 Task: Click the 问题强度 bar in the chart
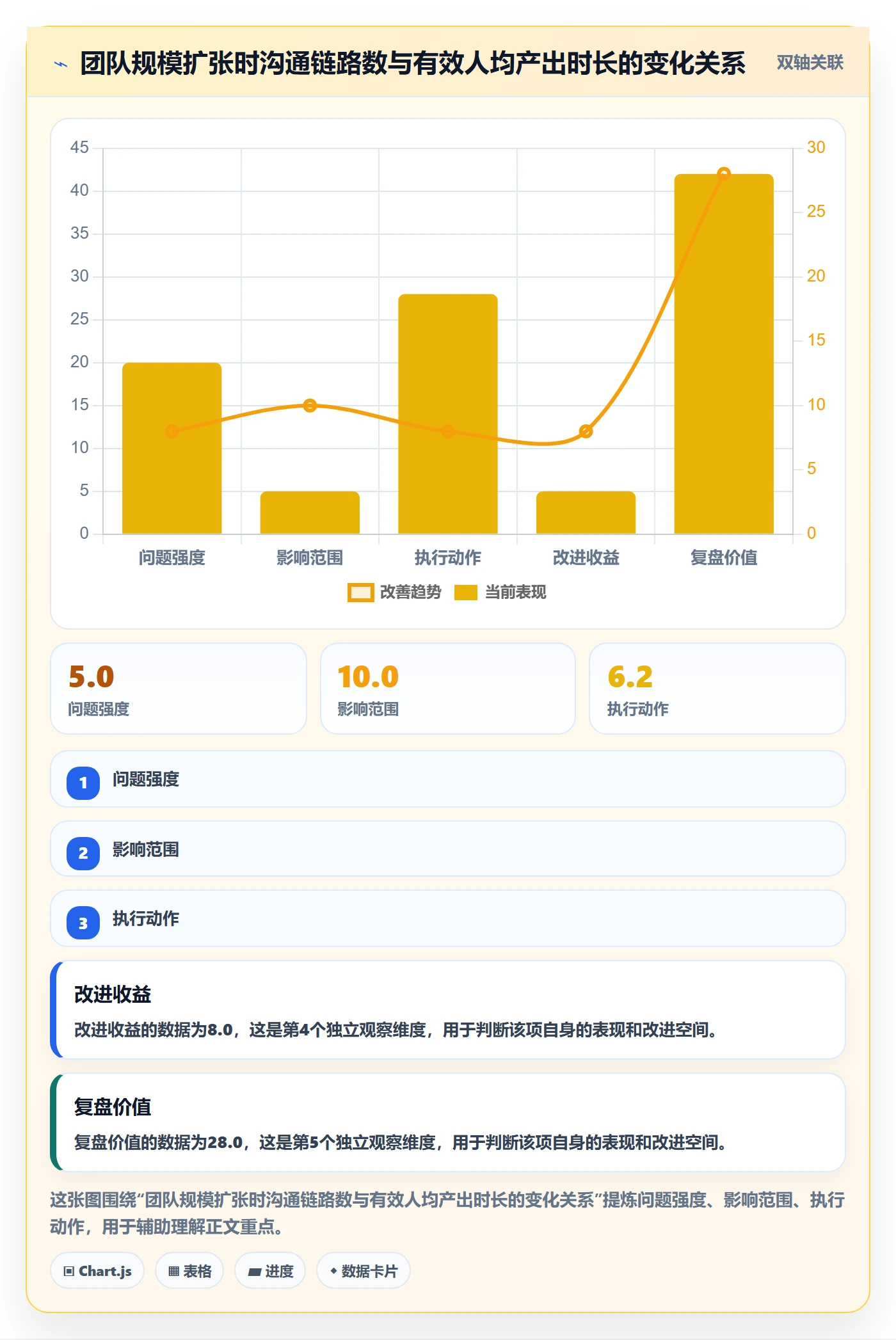click(x=172, y=448)
